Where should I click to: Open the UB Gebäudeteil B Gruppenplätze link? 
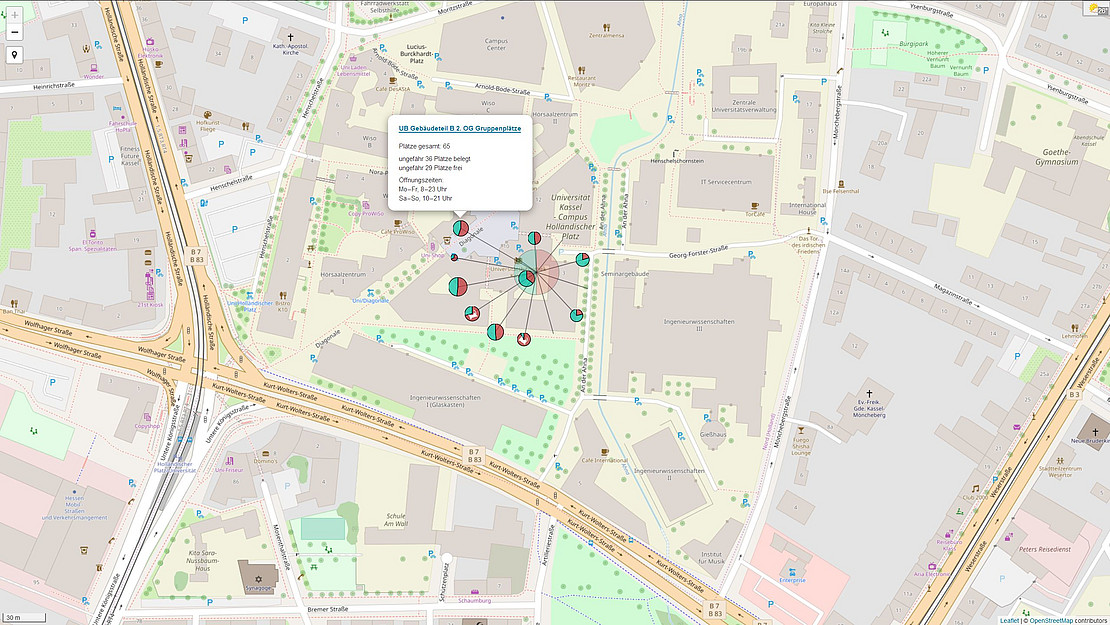tap(459, 128)
